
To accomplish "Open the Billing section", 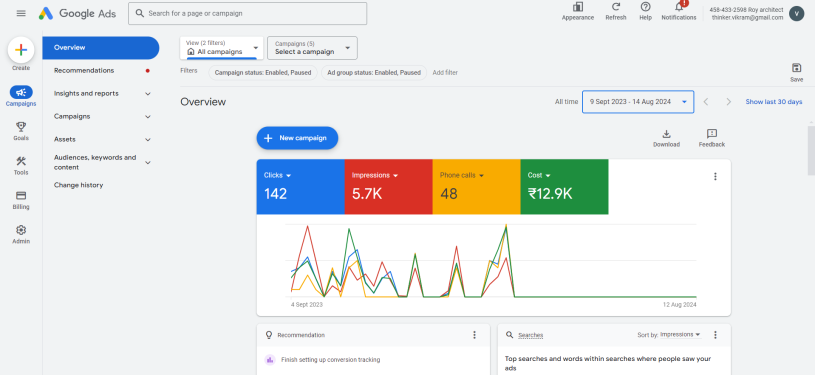I will 21,200.
